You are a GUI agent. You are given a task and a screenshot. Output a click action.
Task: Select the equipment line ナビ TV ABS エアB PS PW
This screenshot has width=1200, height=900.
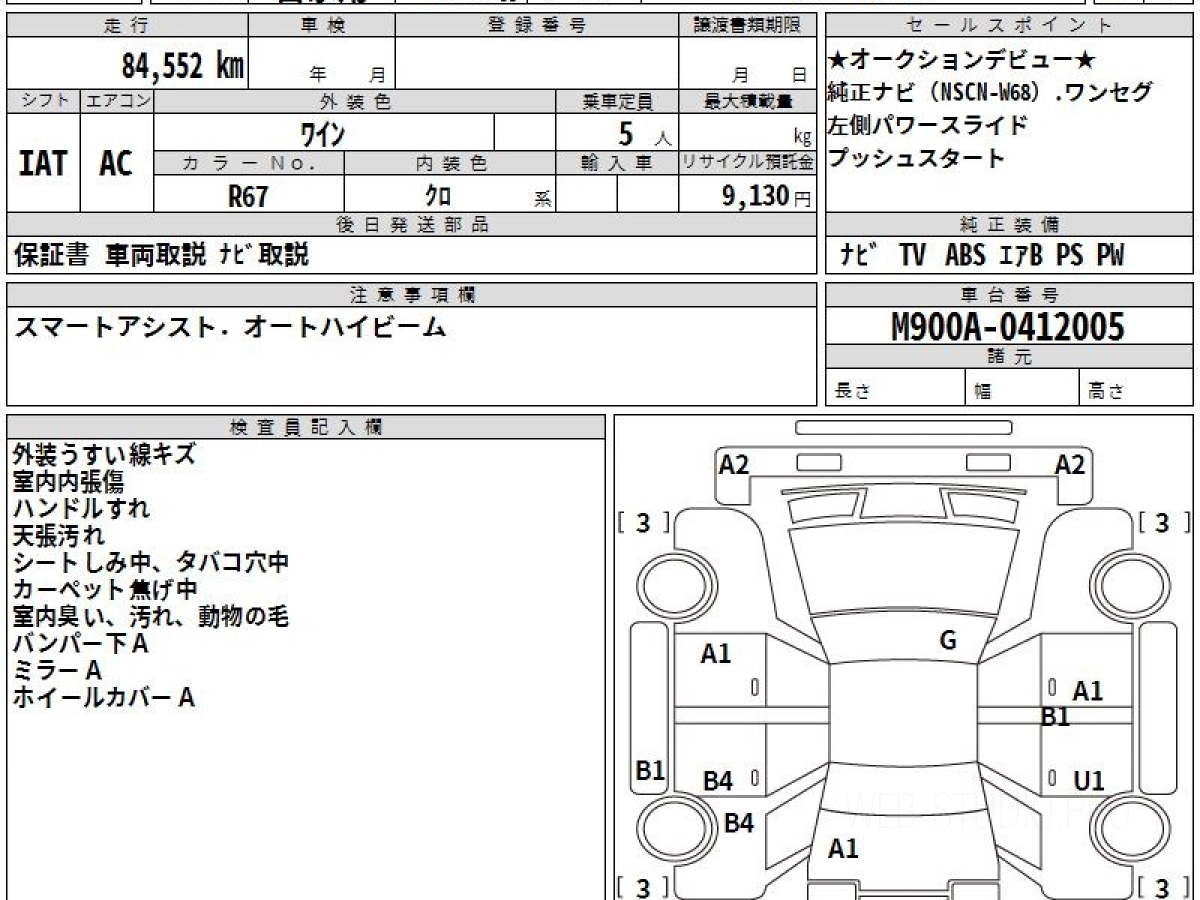pyautogui.click(x=983, y=255)
